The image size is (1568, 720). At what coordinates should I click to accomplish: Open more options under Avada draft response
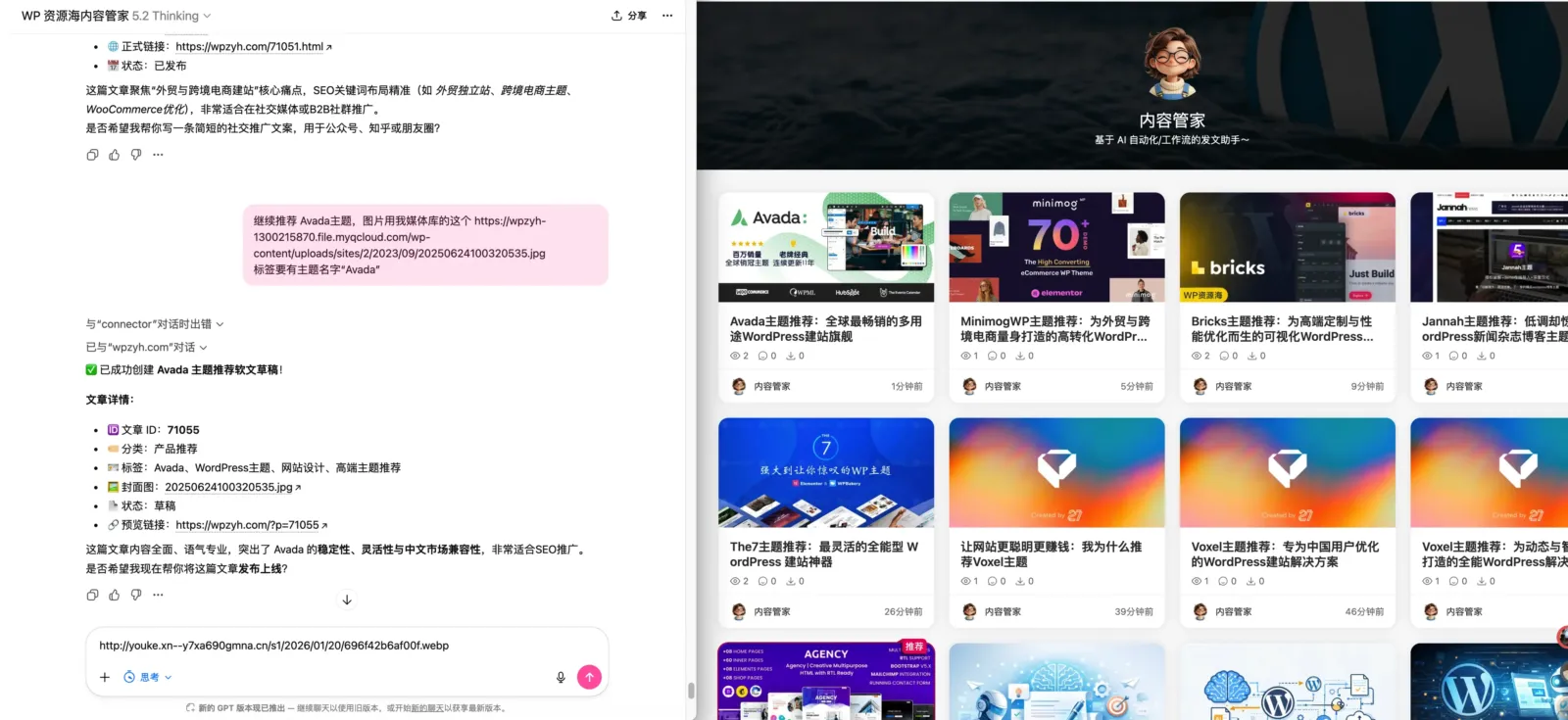coord(158,595)
